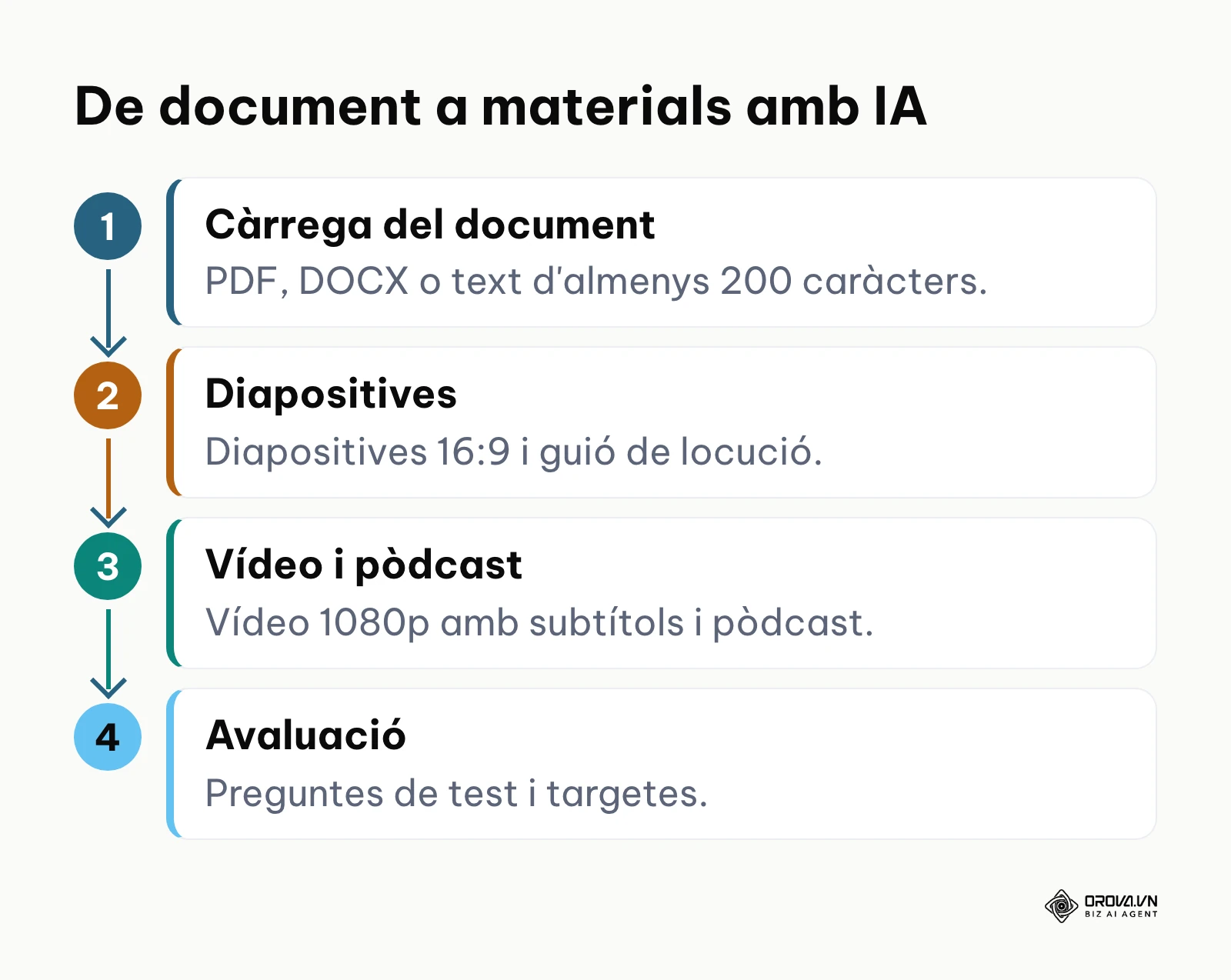This screenshot has height=980, width=1231.
Task: Select the 'Avaluació' card title
Action: [305, 735]
